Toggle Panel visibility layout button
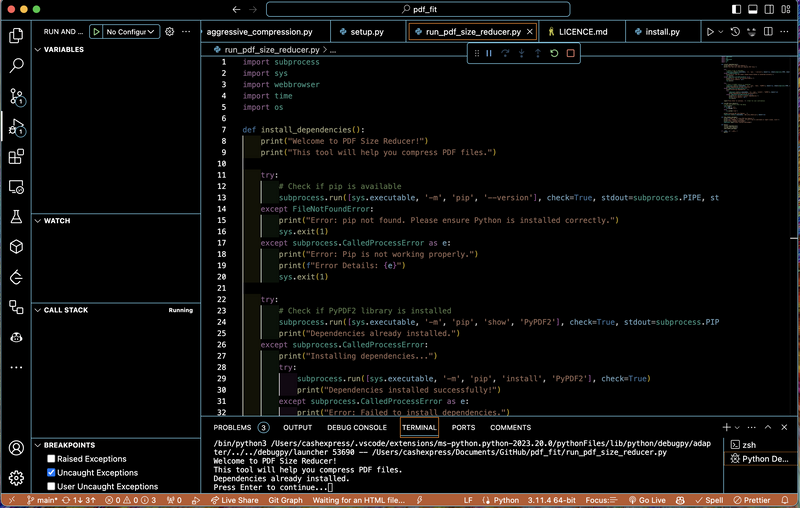 753,9
